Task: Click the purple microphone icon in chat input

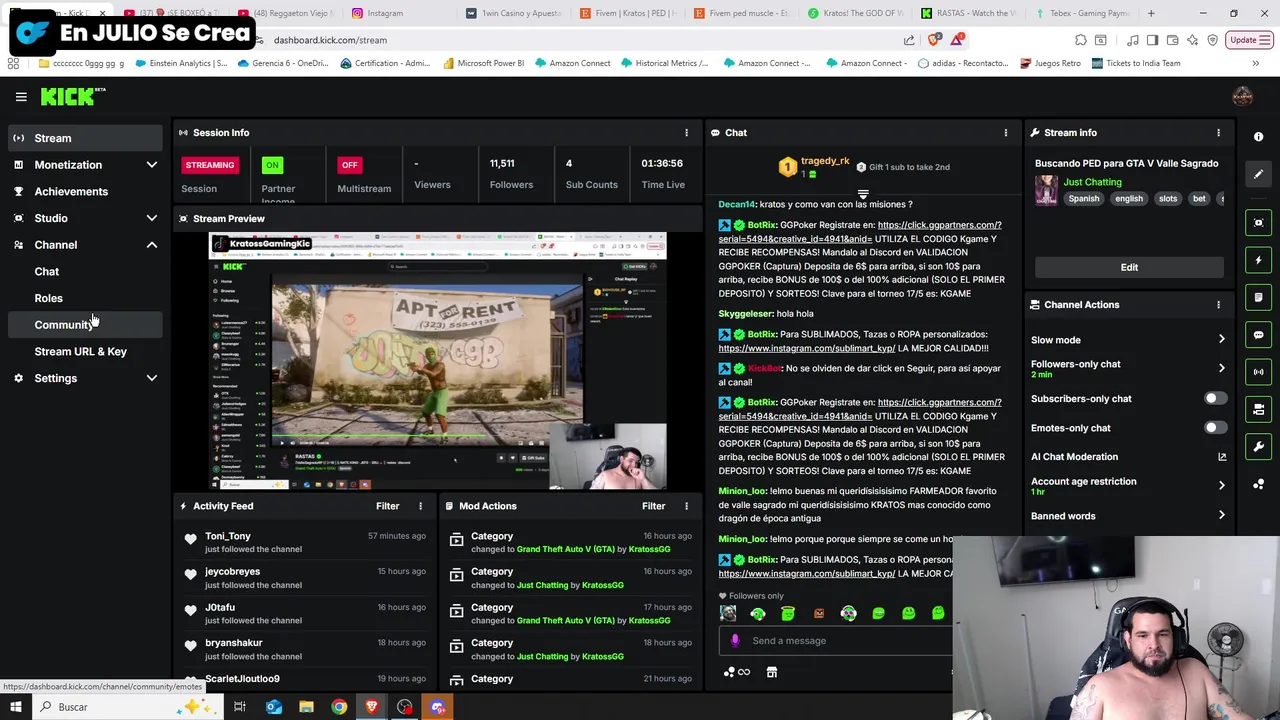Action: [735, 641]
